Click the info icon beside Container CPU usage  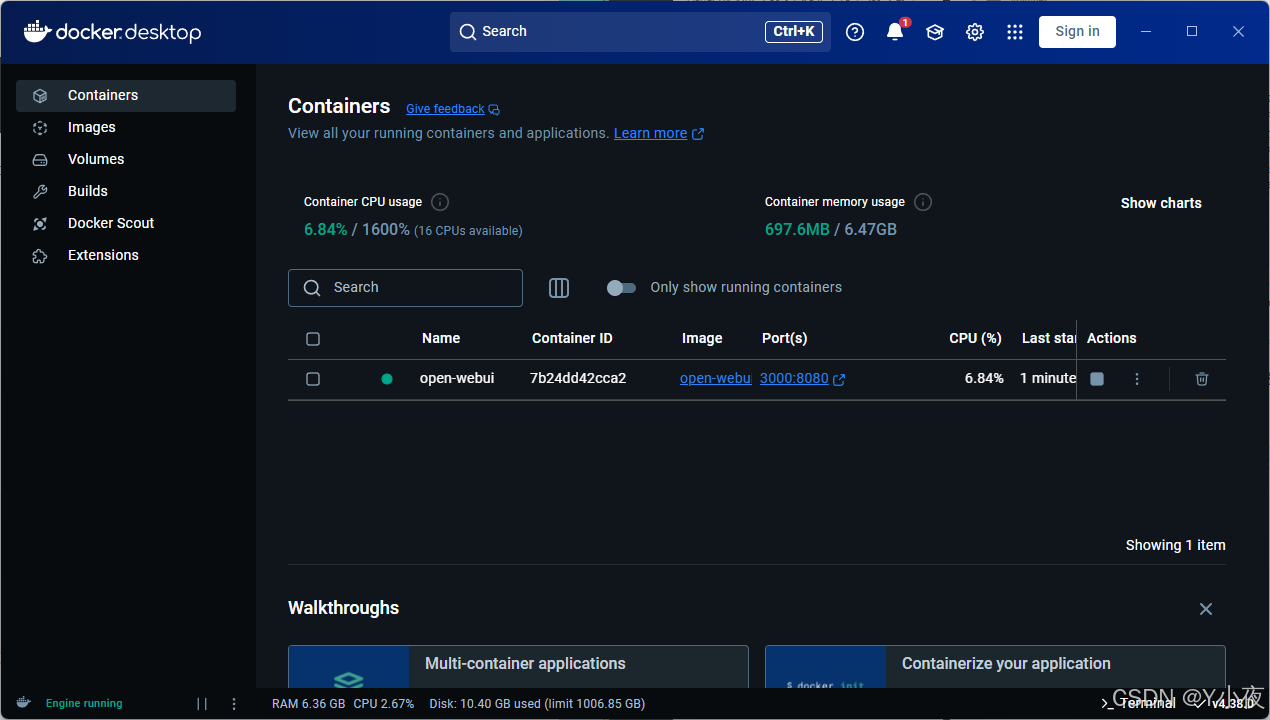coord(440,202)
